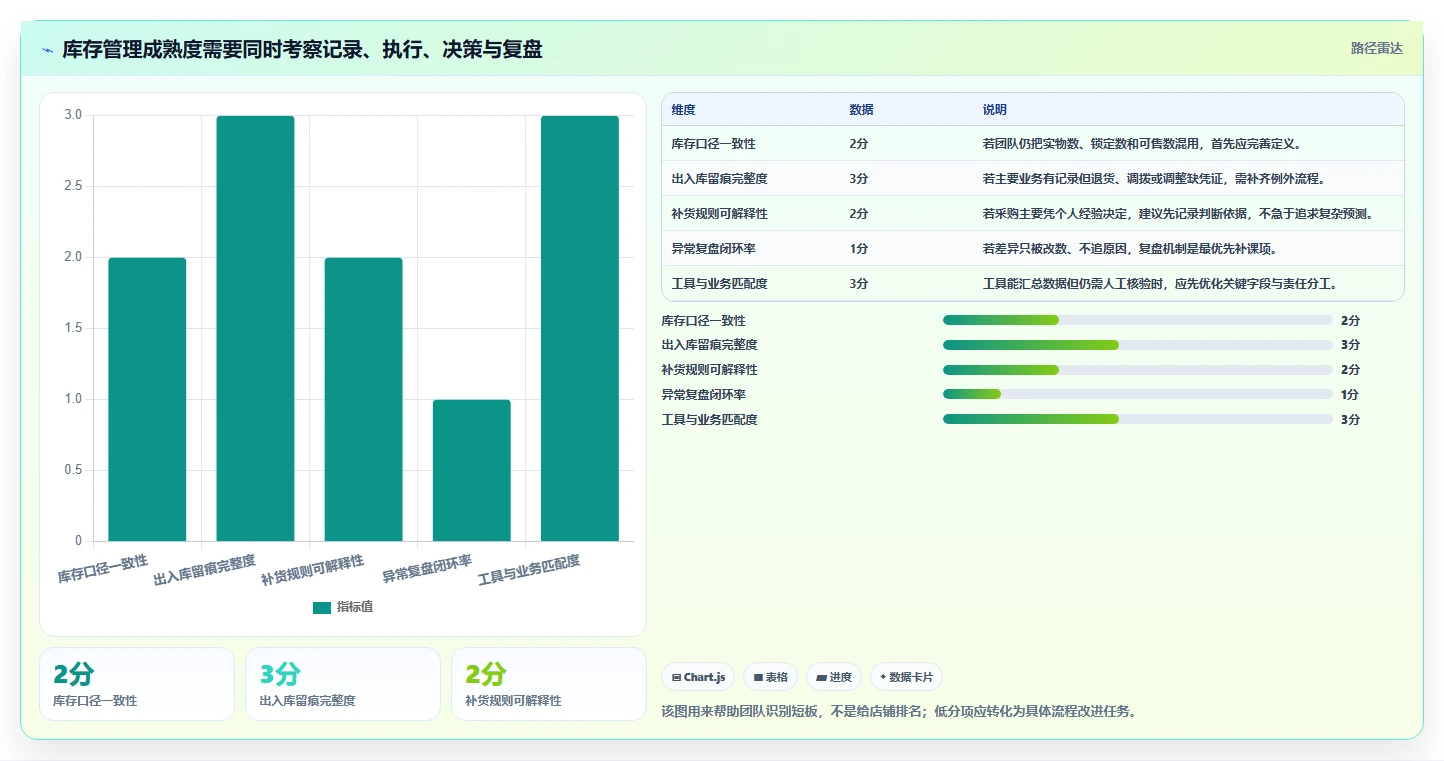Select the table cell 补货规则可解释性
This screenshot has width=1444, height=761.
[720, 214]
